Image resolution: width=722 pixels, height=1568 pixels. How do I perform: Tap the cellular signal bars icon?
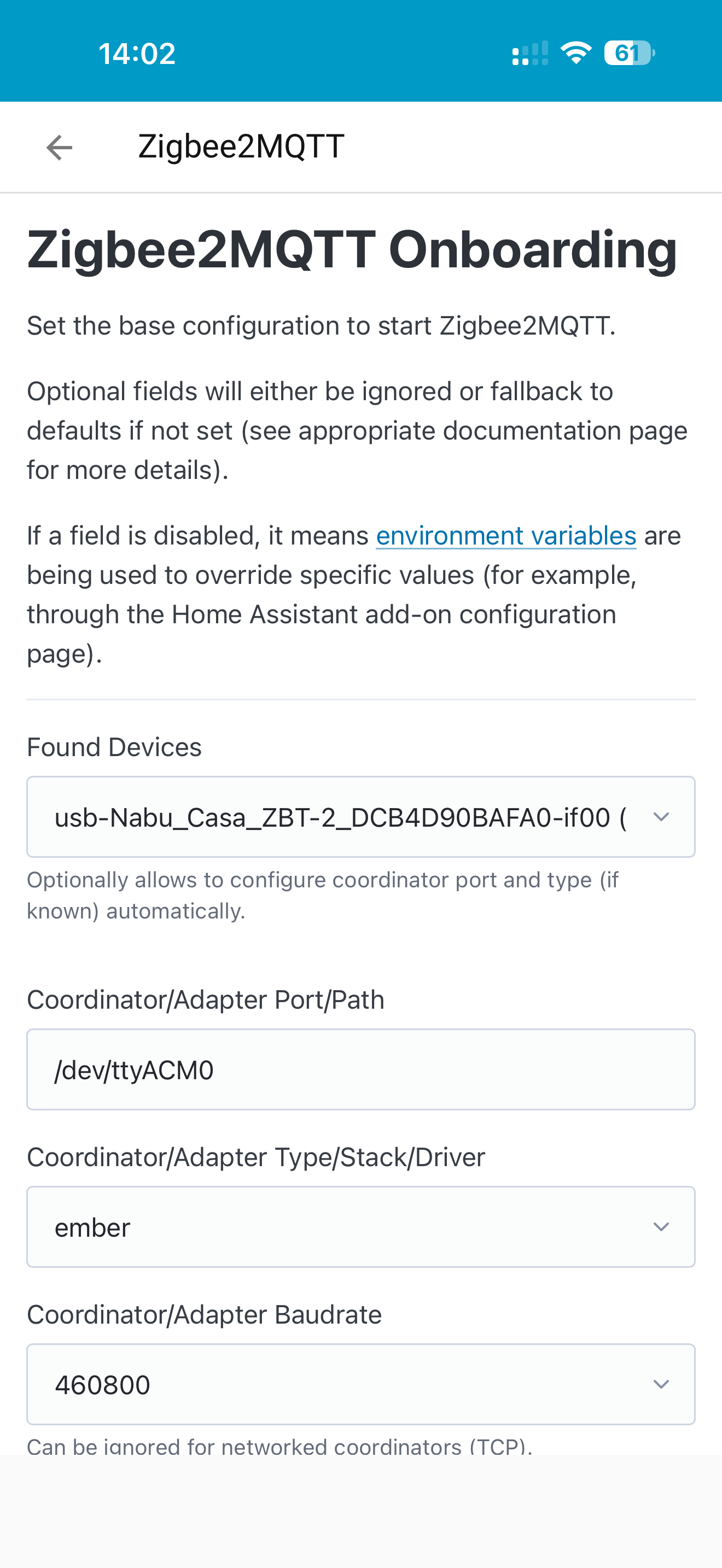point(529,54)
